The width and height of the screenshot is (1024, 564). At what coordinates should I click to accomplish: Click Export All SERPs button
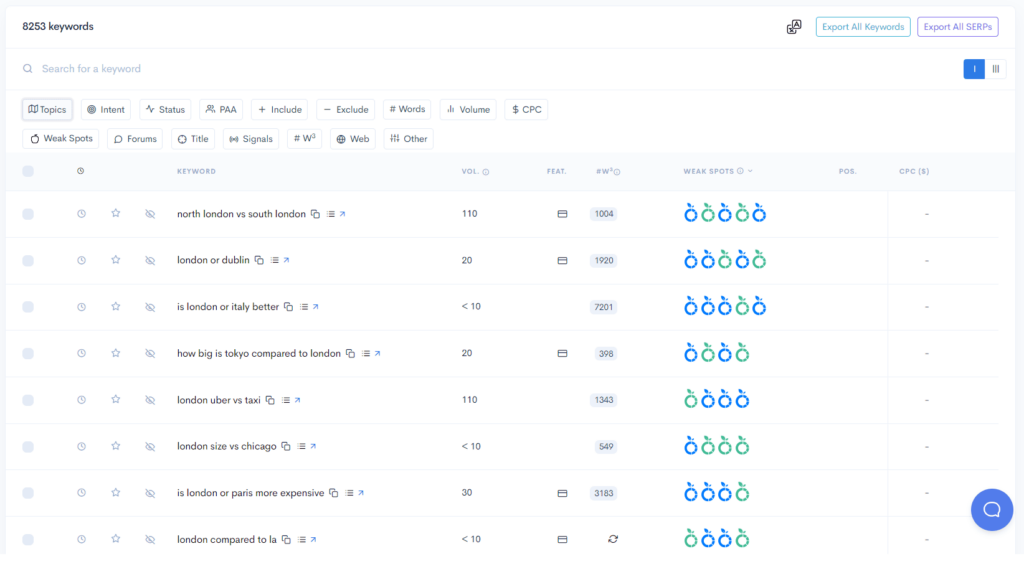click(x=957, y=27)
